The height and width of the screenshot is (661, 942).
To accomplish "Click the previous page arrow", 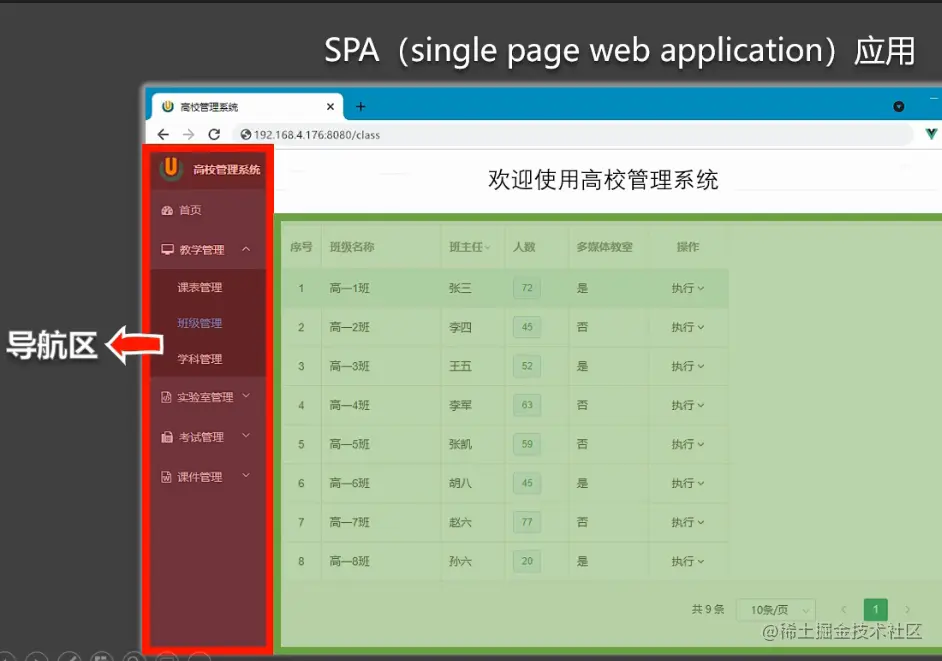I will pos(843,610).
